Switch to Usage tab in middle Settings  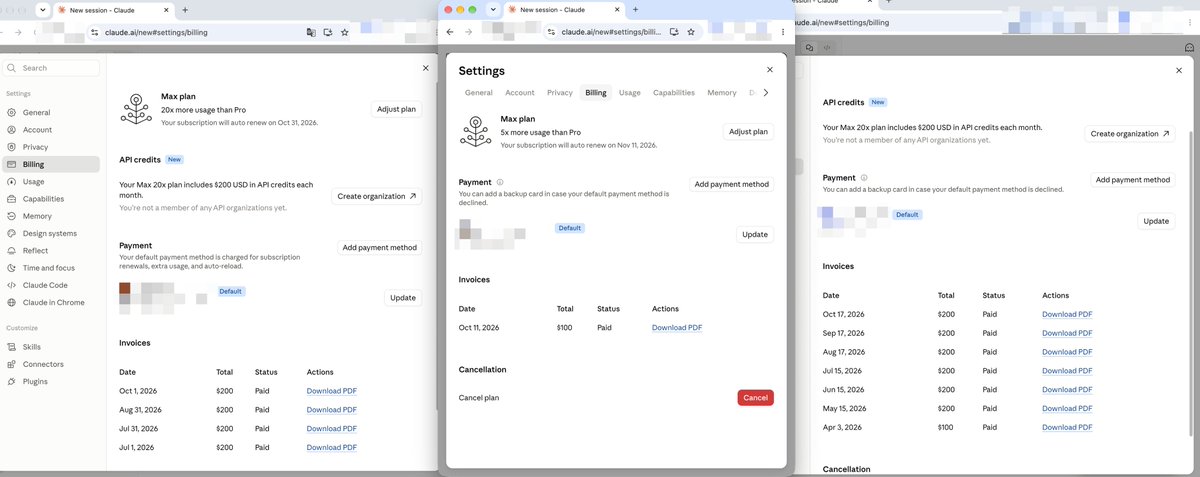click(630, 92)
